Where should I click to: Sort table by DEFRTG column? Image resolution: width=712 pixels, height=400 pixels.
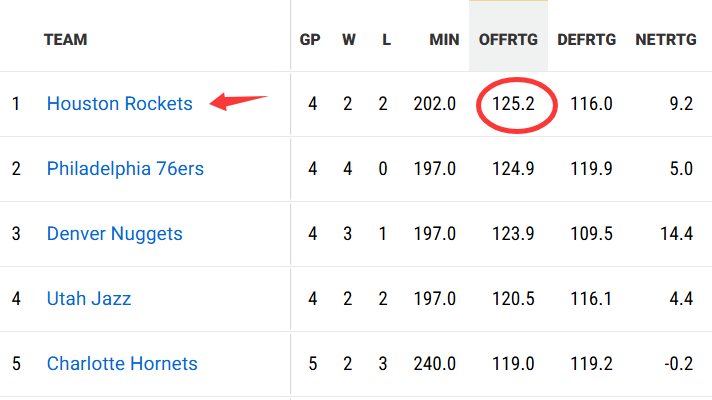click(587, 40)
